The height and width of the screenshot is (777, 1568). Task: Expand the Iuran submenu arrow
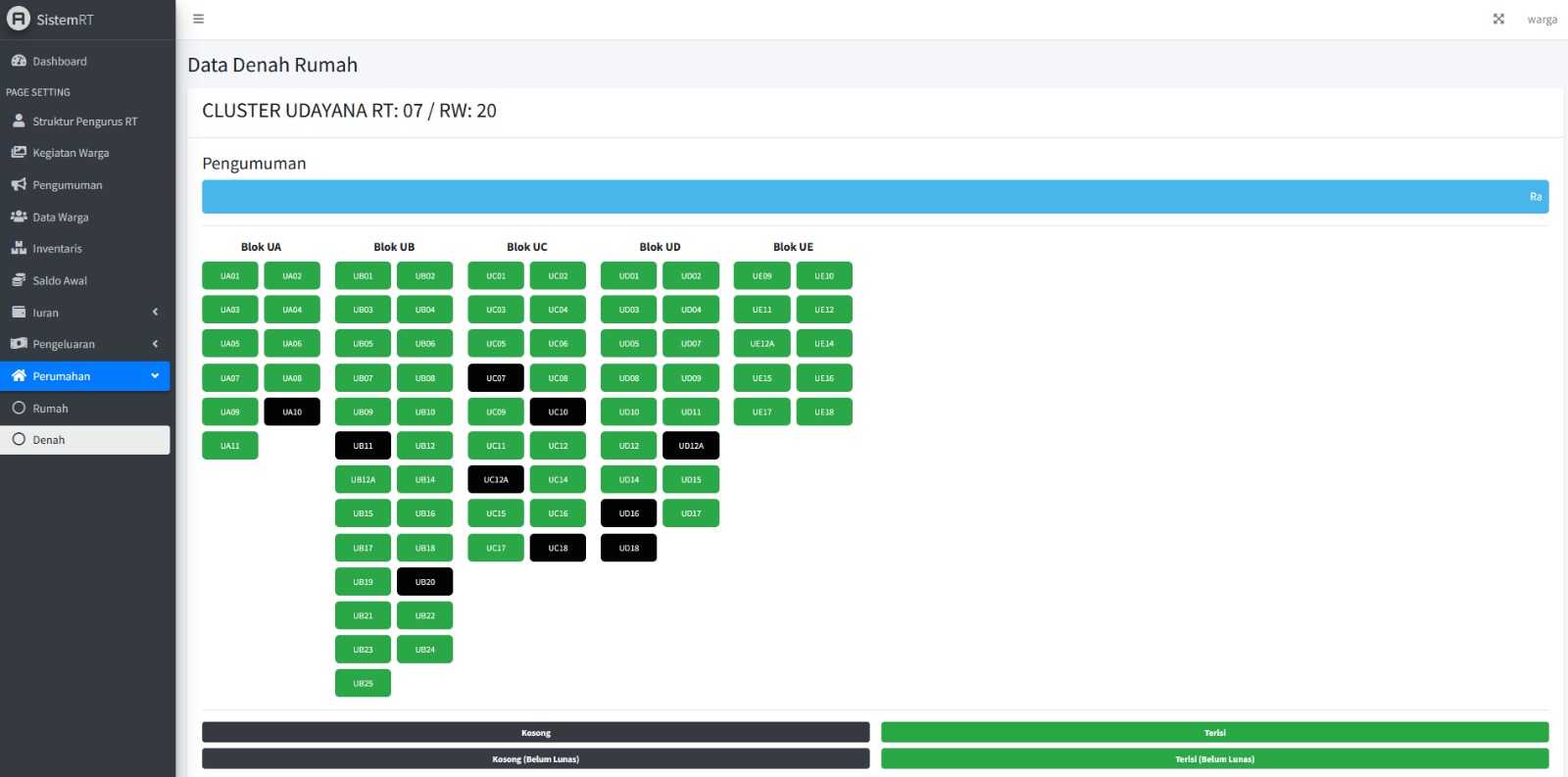[155, 313]
